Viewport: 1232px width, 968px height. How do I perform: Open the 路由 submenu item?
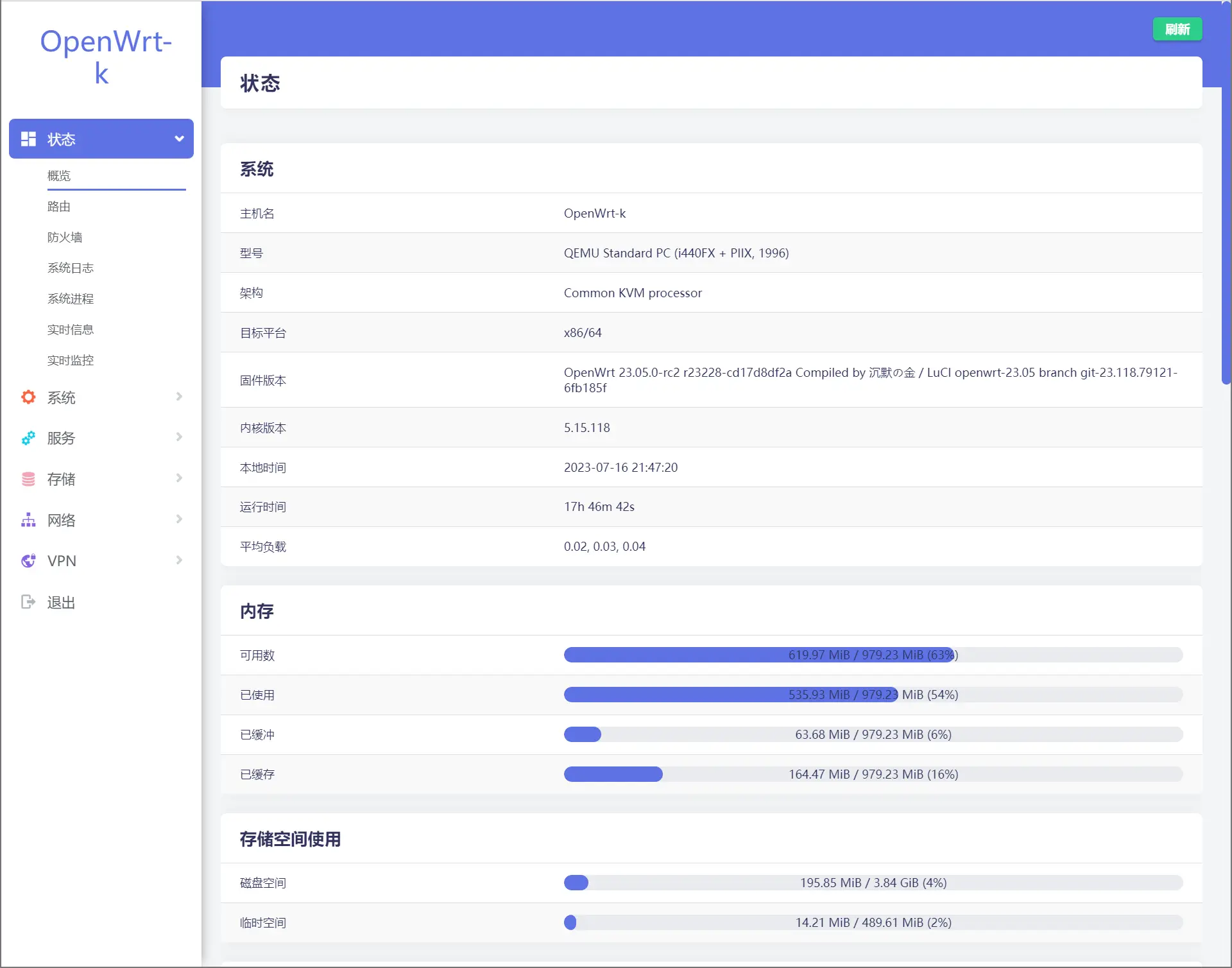(x=59, y=207)
